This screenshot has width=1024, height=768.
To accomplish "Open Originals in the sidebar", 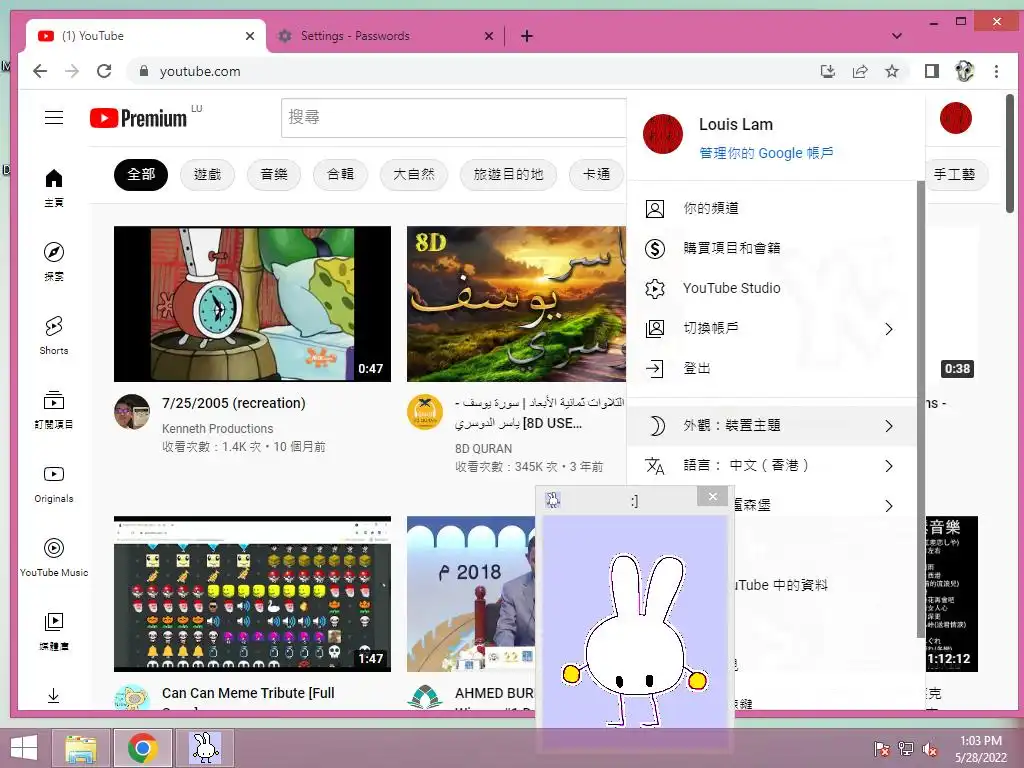I will [54, 484].
